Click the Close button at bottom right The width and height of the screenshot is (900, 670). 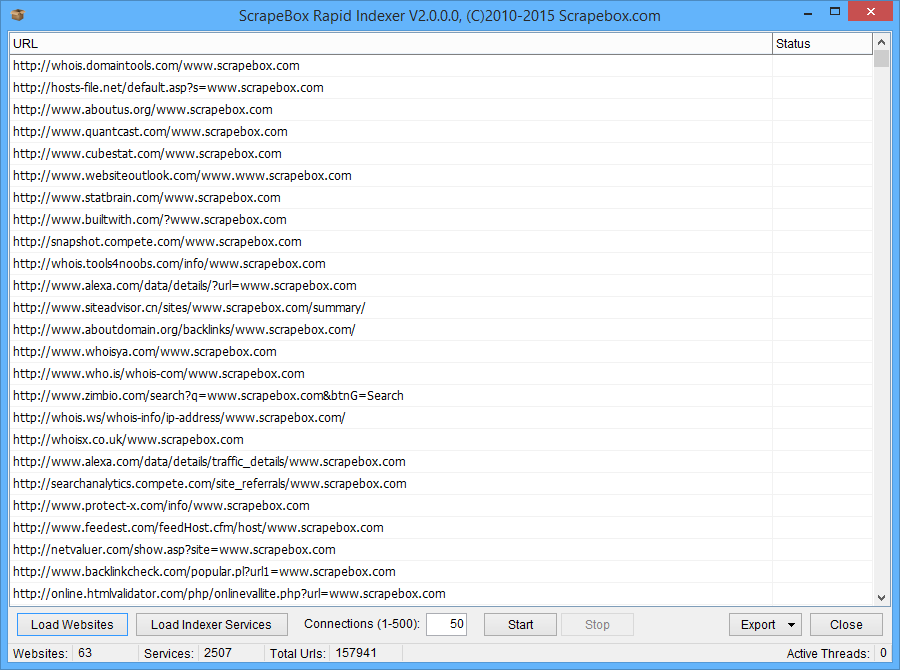coord(845,625)
